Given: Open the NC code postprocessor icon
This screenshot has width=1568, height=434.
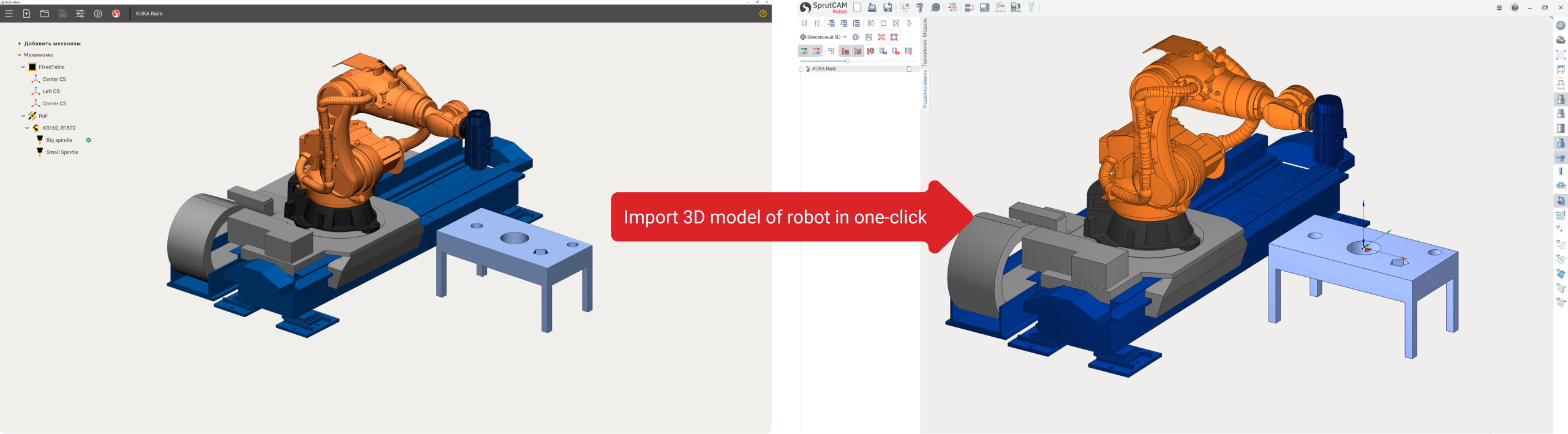Looking at the screenshot, I should pos(952,7).
